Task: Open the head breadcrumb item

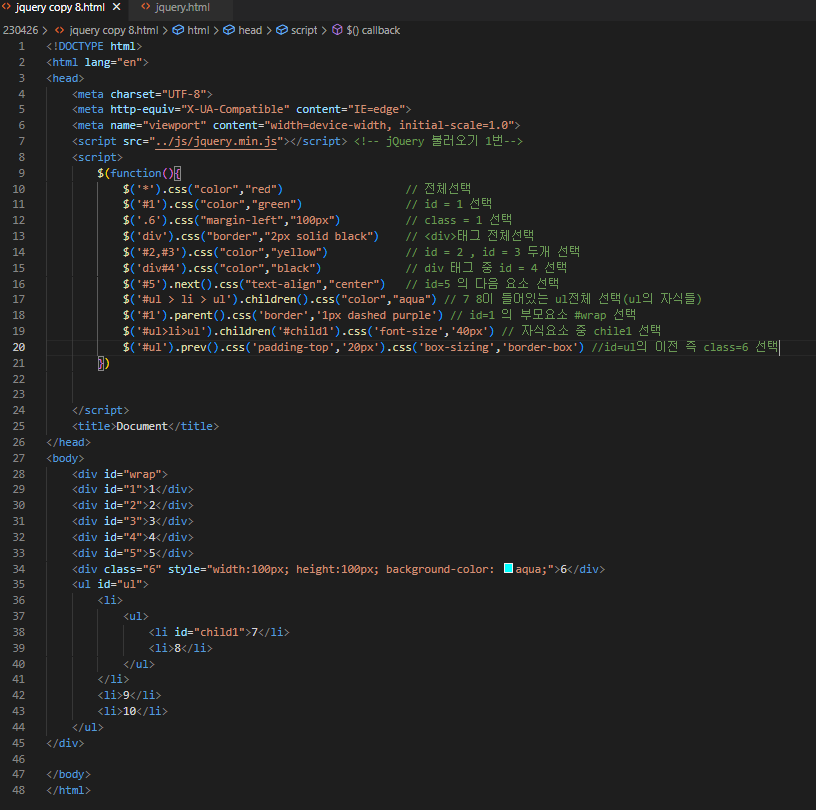Action: pos(250,30)
